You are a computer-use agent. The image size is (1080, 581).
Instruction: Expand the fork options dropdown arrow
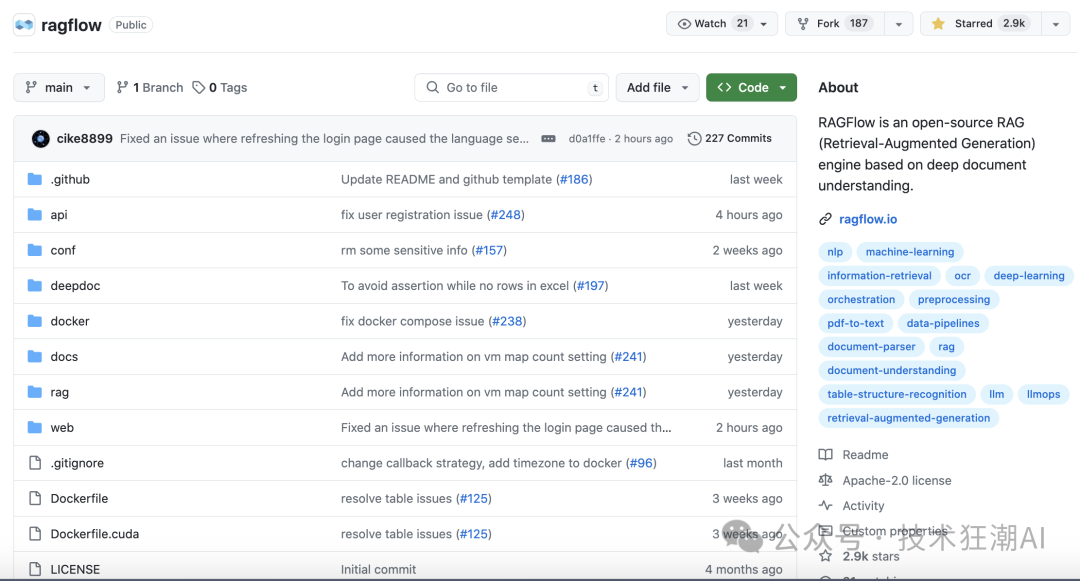point(898,24)
